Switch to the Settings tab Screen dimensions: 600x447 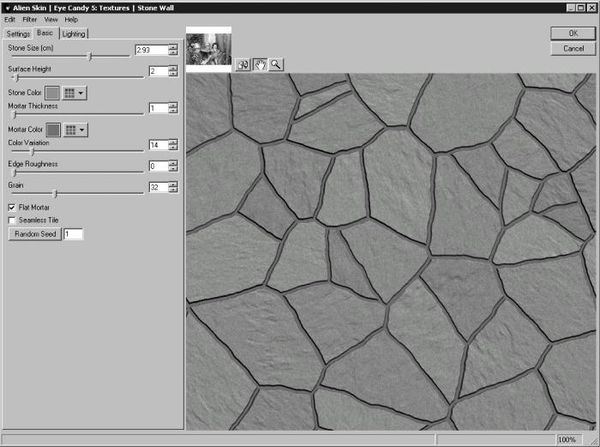tap(18, 33)
